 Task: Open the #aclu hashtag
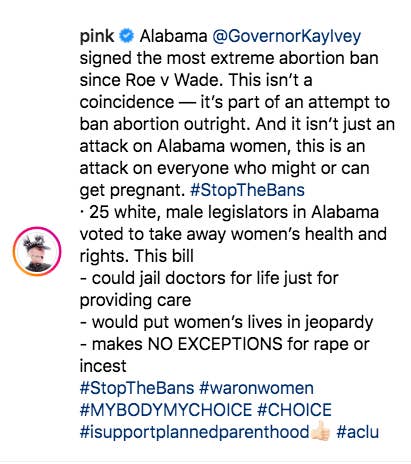pyautogui.click(x=357, y=432)
